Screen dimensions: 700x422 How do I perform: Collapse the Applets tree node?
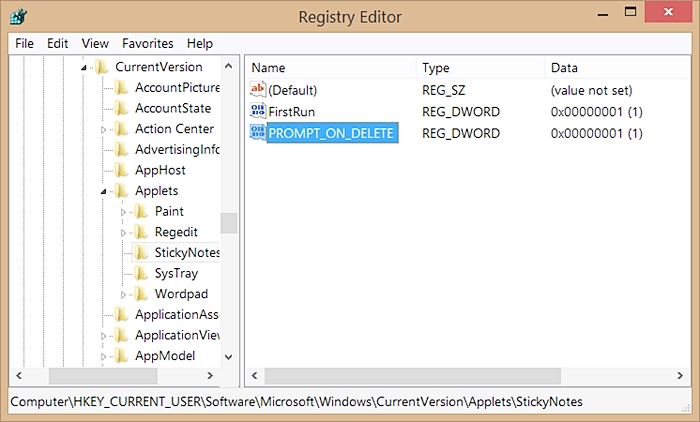tap(104, 192)
